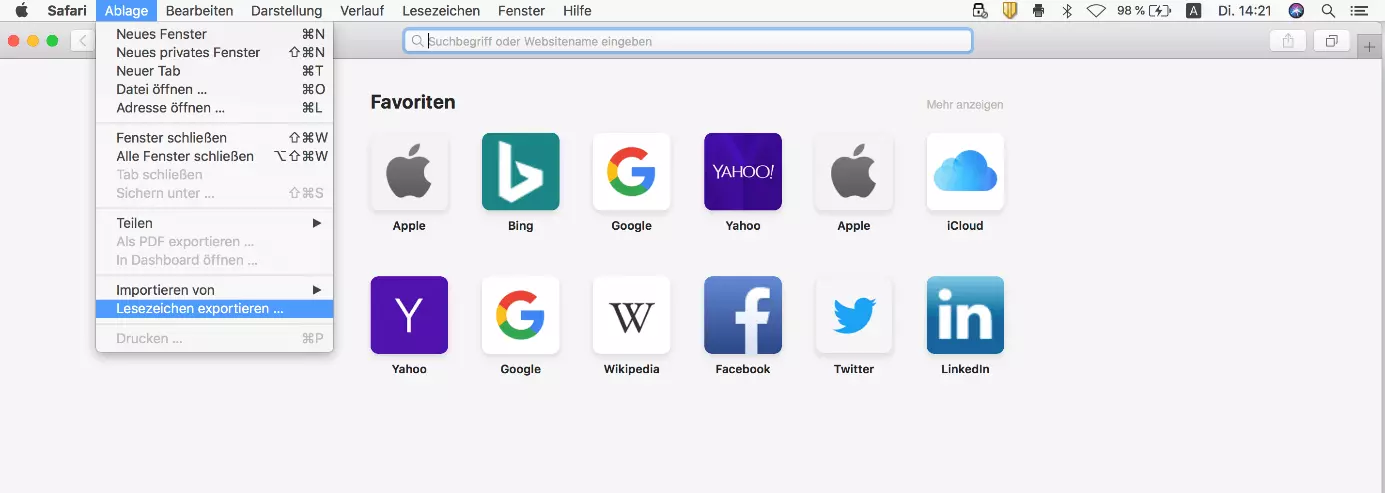Choose Neues Fenster

(214, 34)
